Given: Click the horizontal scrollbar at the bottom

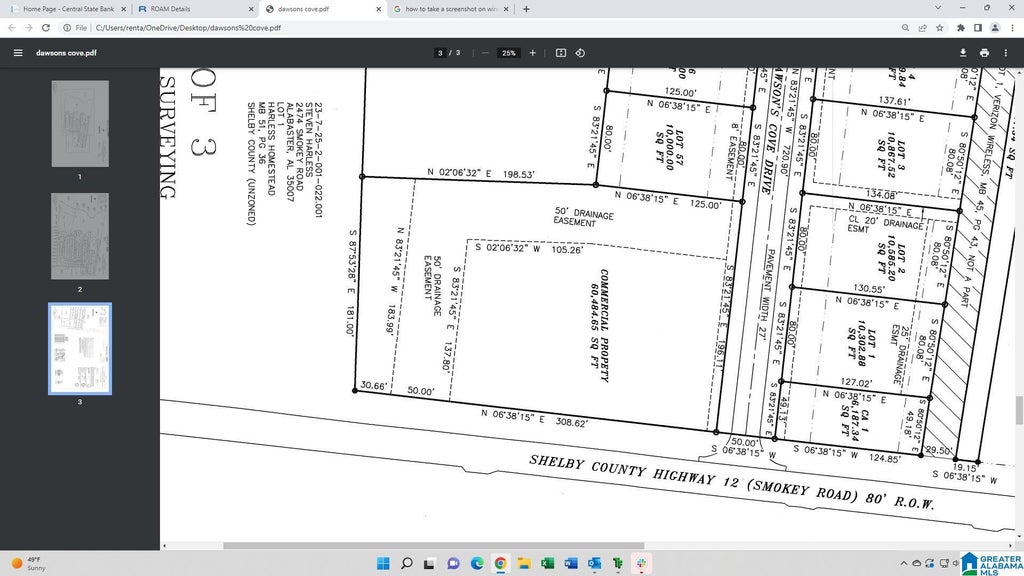Looking at the screenshot, I should (434, 546).
